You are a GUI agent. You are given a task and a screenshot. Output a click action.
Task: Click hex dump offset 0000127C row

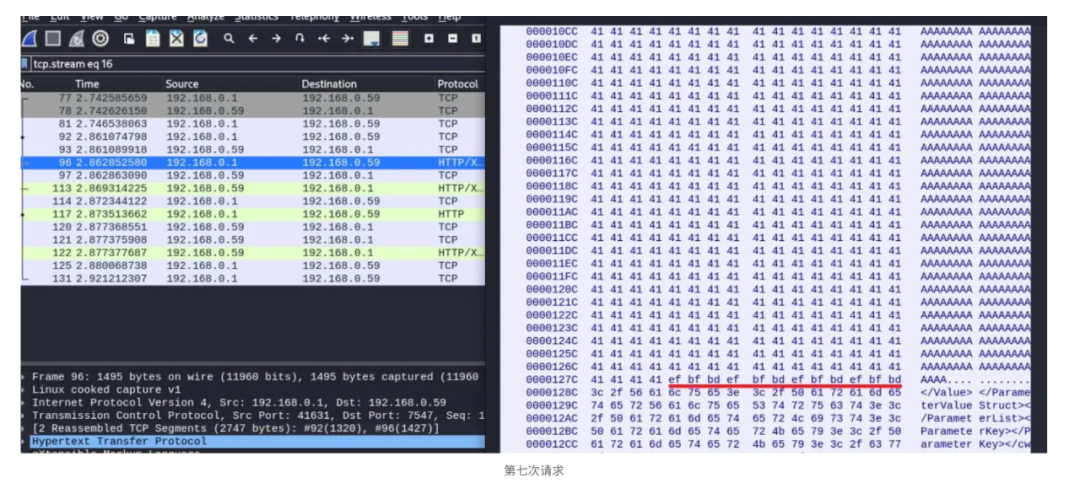(778, 380)
